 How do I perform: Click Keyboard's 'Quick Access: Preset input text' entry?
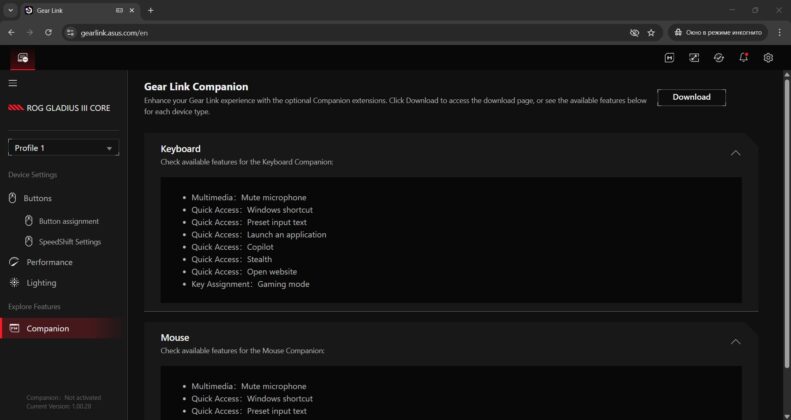tap(249, 222)
